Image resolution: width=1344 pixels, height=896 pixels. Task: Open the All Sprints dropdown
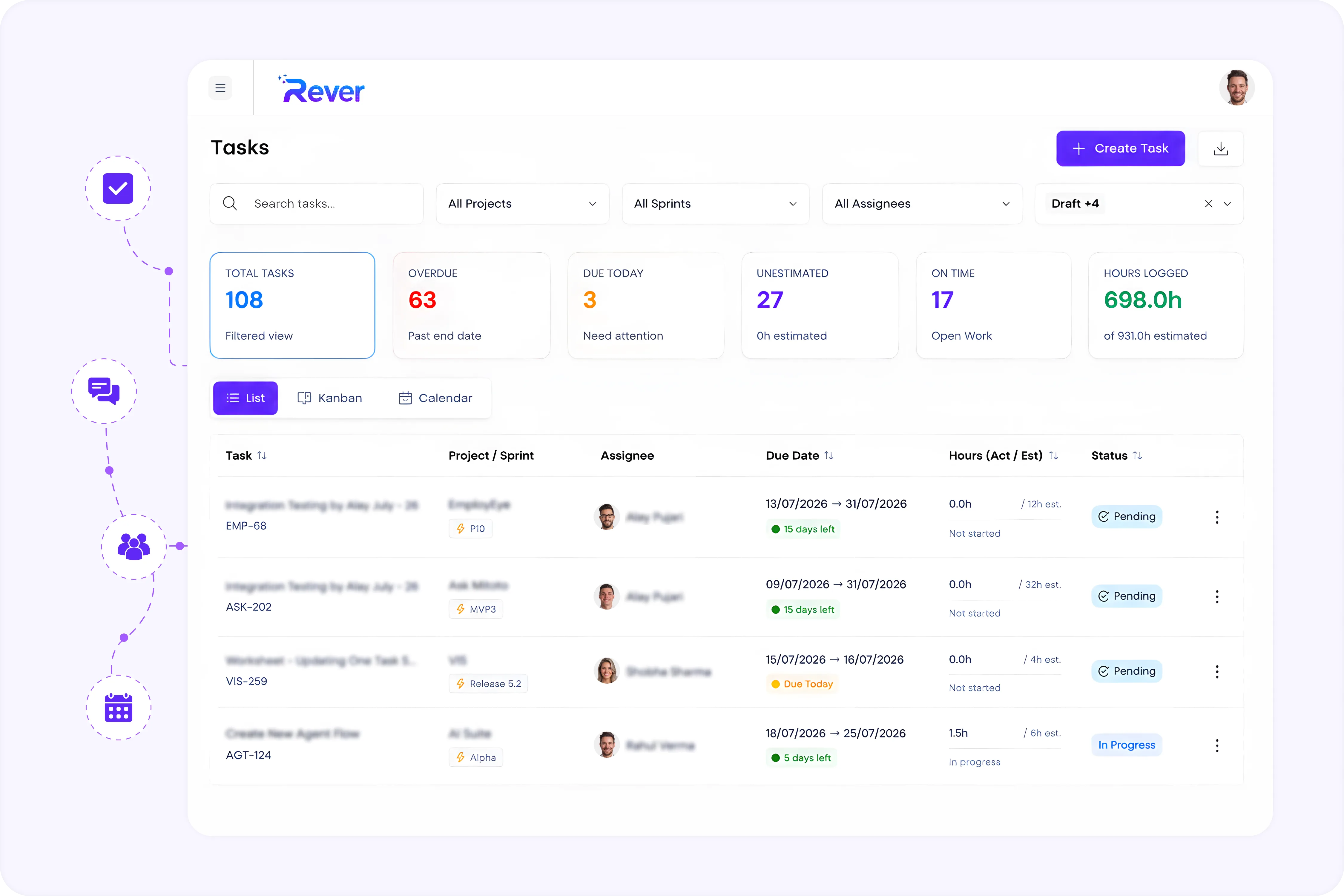pyautogui.click(x=715, y=203)
